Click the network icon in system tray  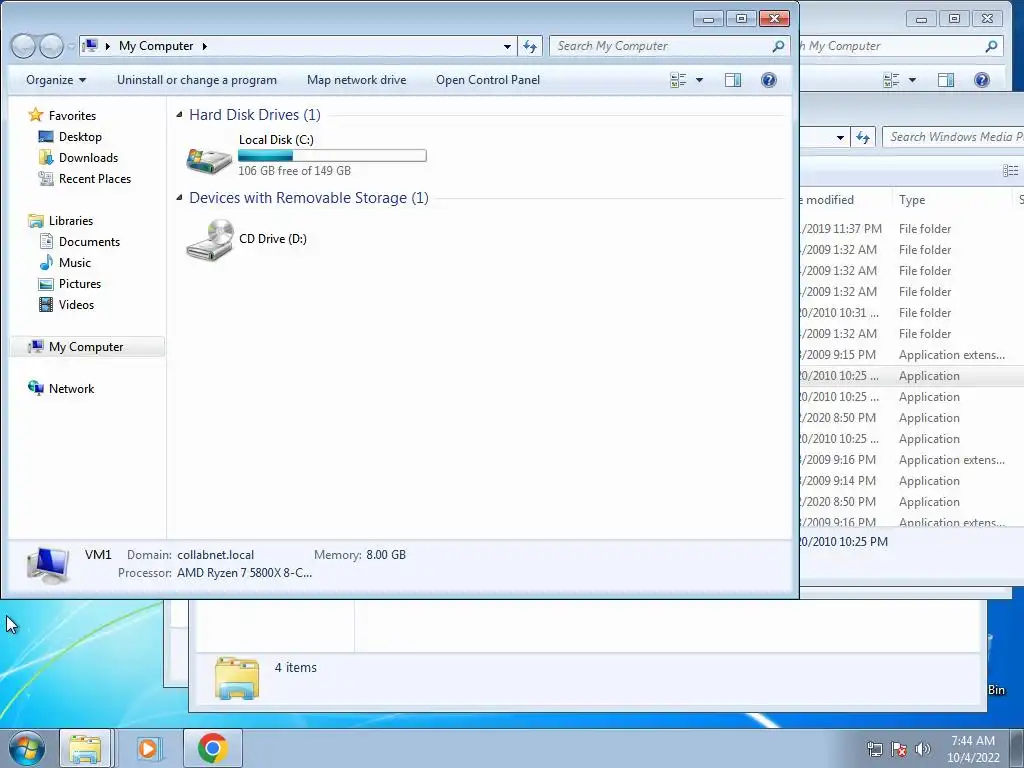coord(874,749)
